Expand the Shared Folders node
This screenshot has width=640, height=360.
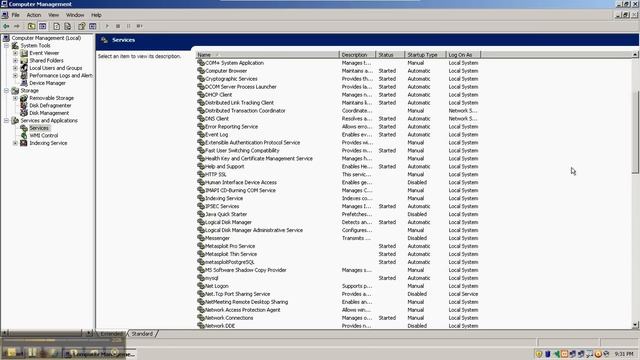click(15, 60)
